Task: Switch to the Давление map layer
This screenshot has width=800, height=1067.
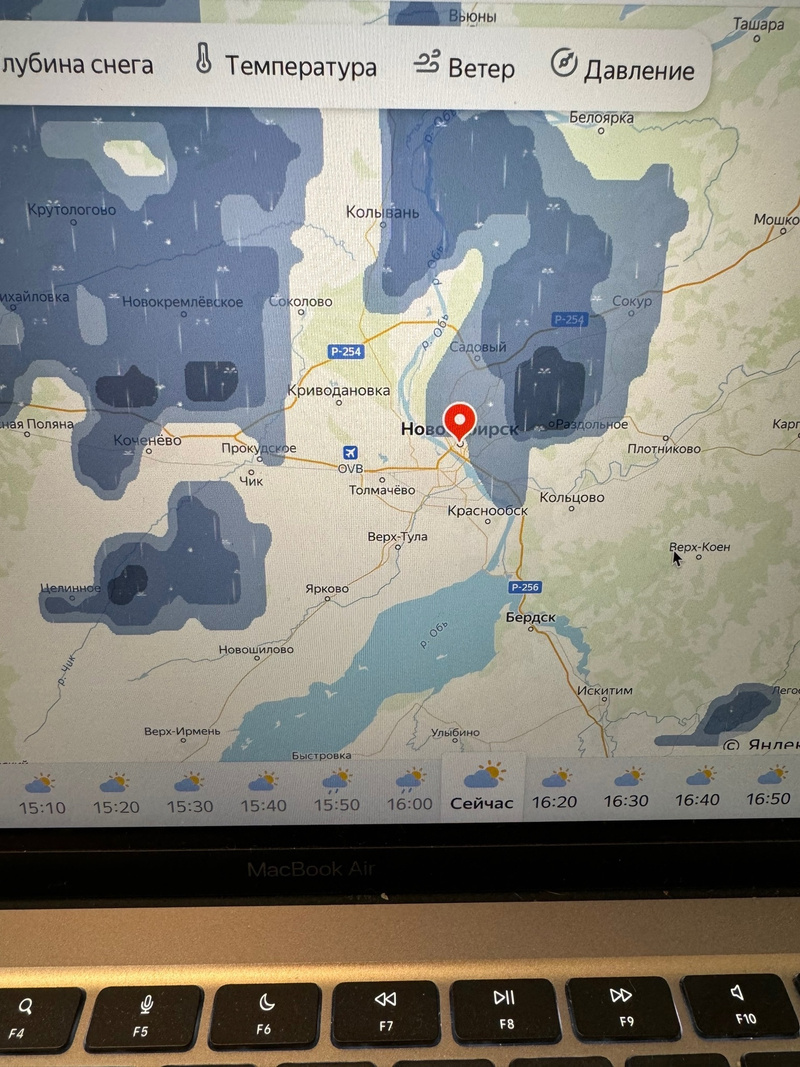Action: (x=622, y=68)
